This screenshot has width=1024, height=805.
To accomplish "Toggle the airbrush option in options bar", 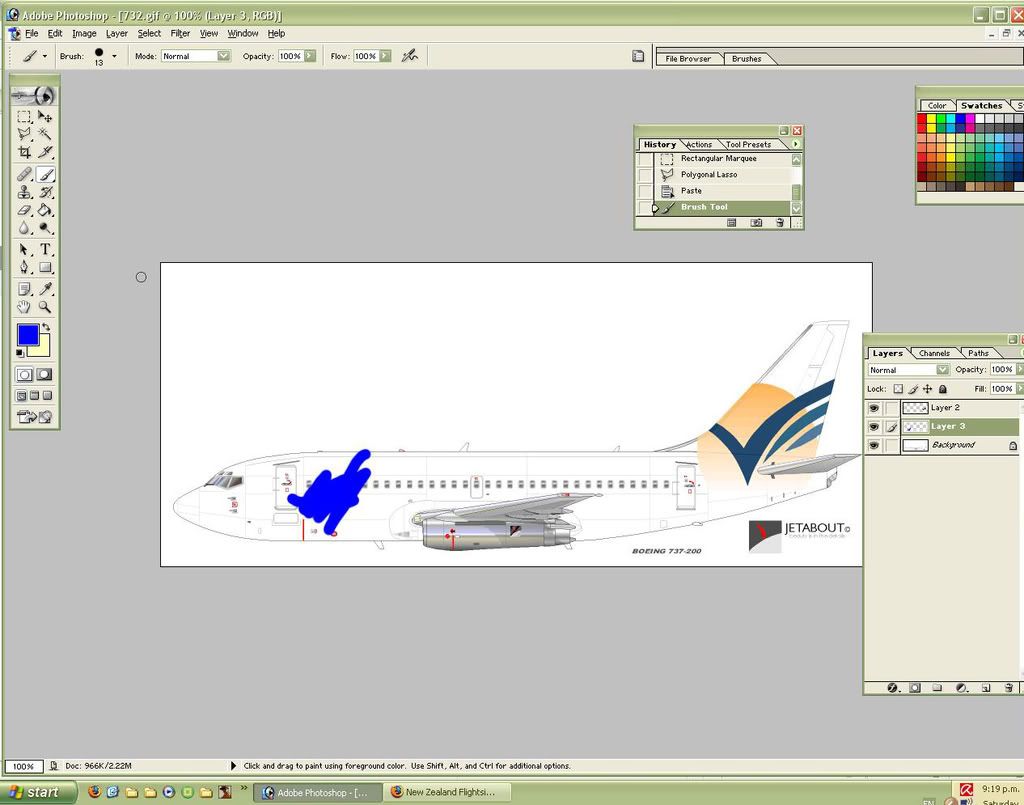I will tap(409, 56).
